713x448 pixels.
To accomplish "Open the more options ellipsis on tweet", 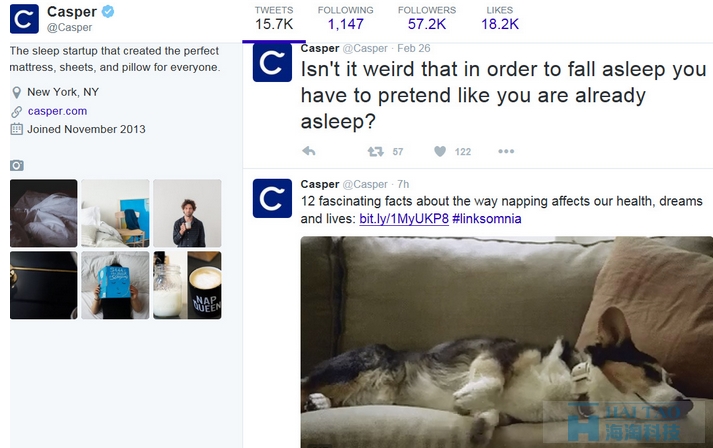I will (x=506, y=151).
